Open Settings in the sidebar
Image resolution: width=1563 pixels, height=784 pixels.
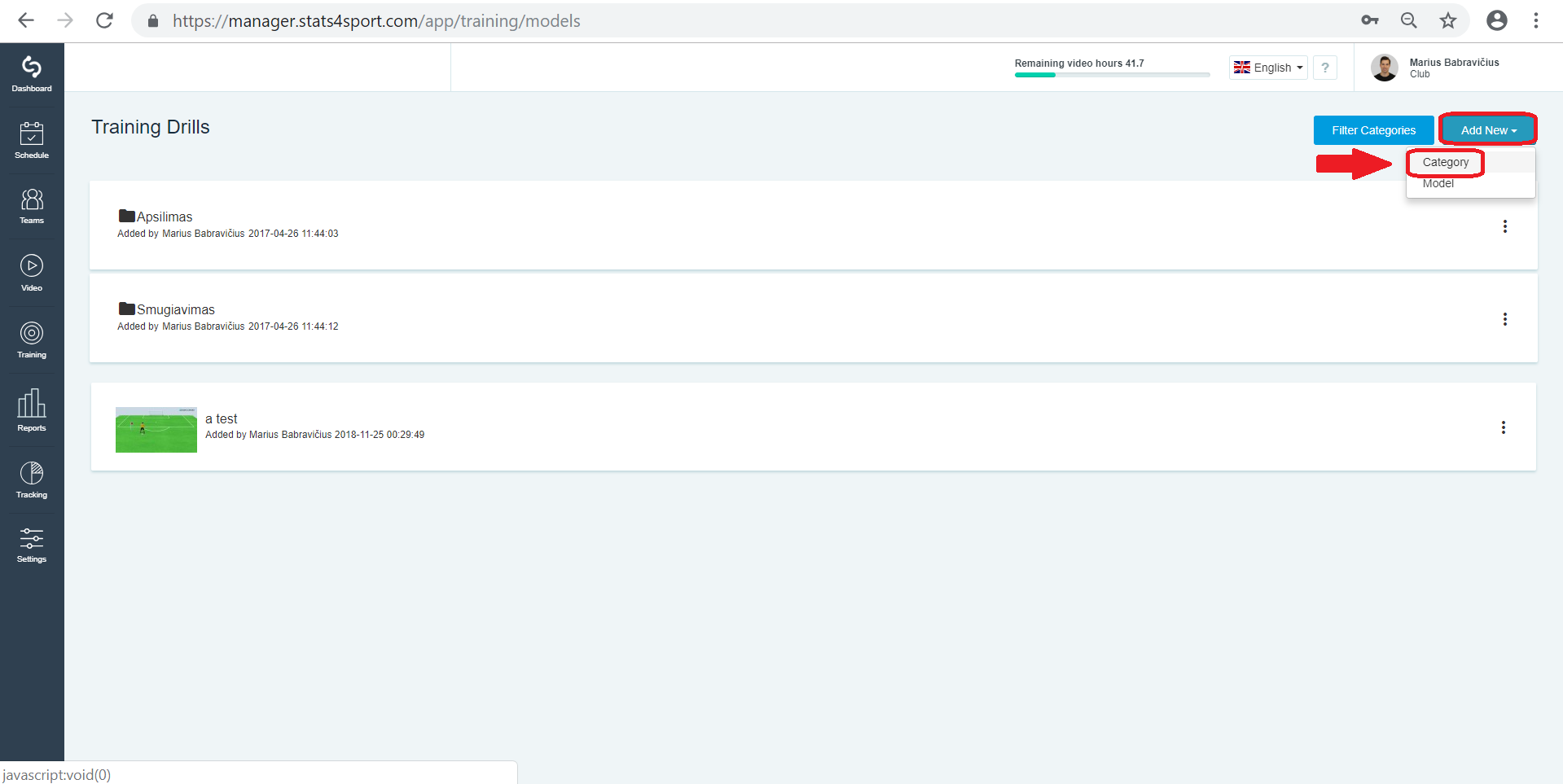click(32, 545)
